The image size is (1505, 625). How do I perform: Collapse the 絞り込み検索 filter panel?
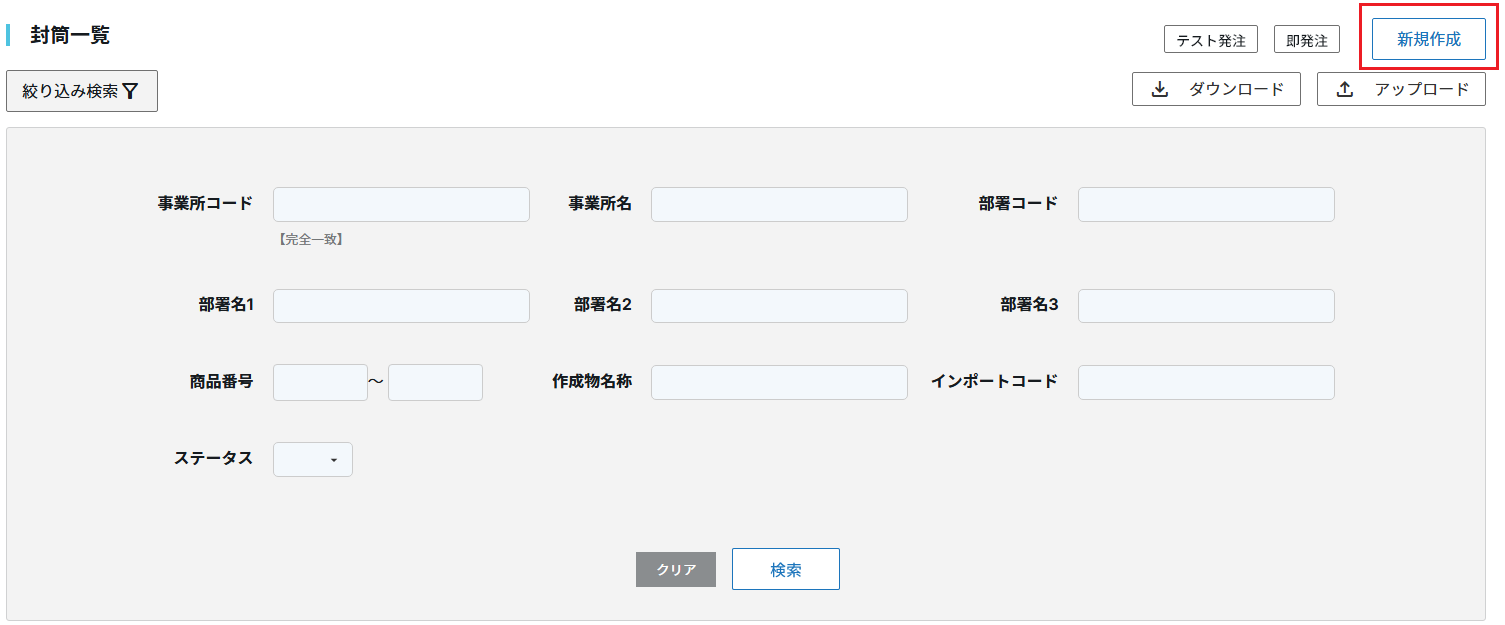[82, 91]
